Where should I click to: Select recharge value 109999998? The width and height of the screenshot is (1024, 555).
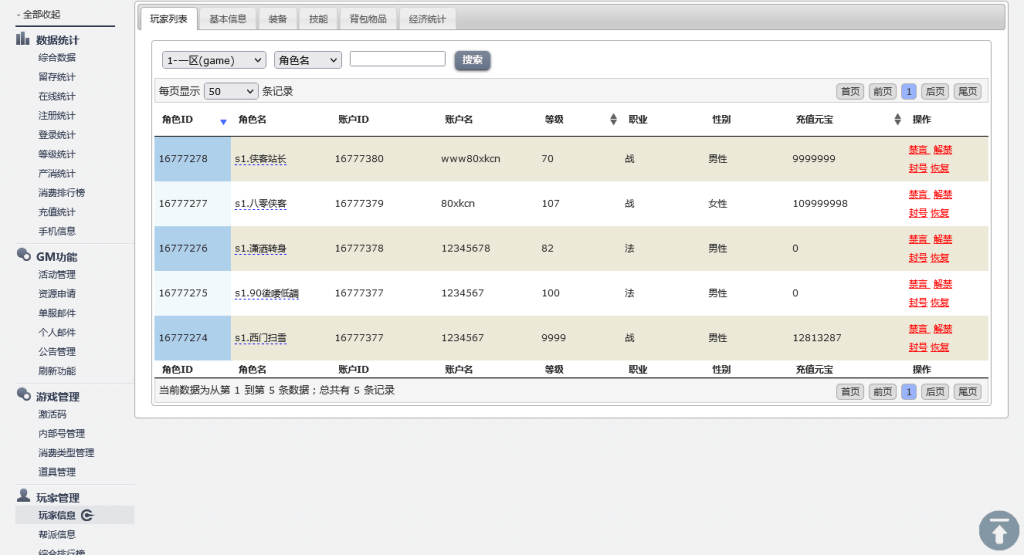tap(820, 204)
